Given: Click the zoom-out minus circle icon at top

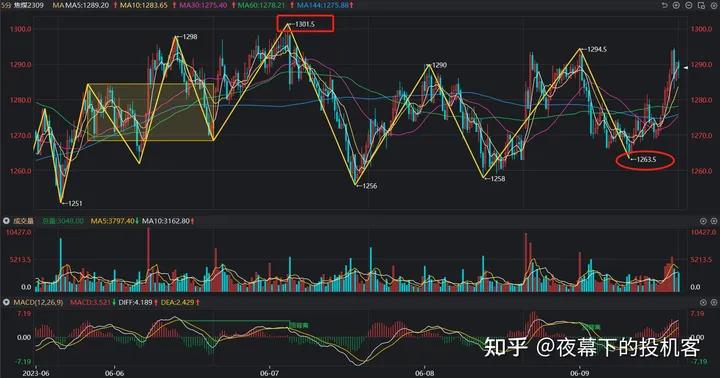Looking at the screenshot, I should (x=689, y=5).
